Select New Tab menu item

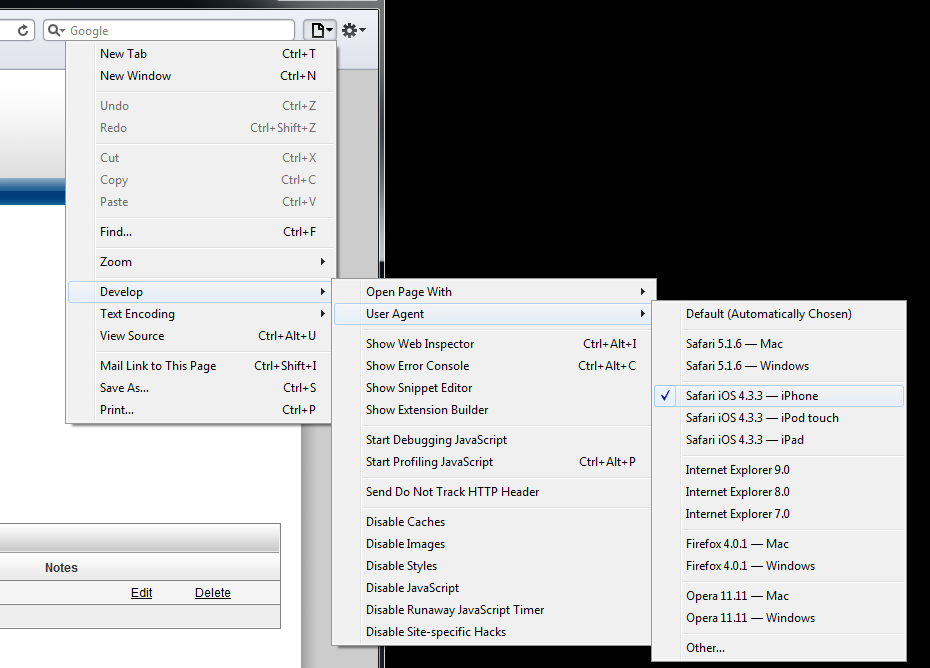tap(200, 54)
